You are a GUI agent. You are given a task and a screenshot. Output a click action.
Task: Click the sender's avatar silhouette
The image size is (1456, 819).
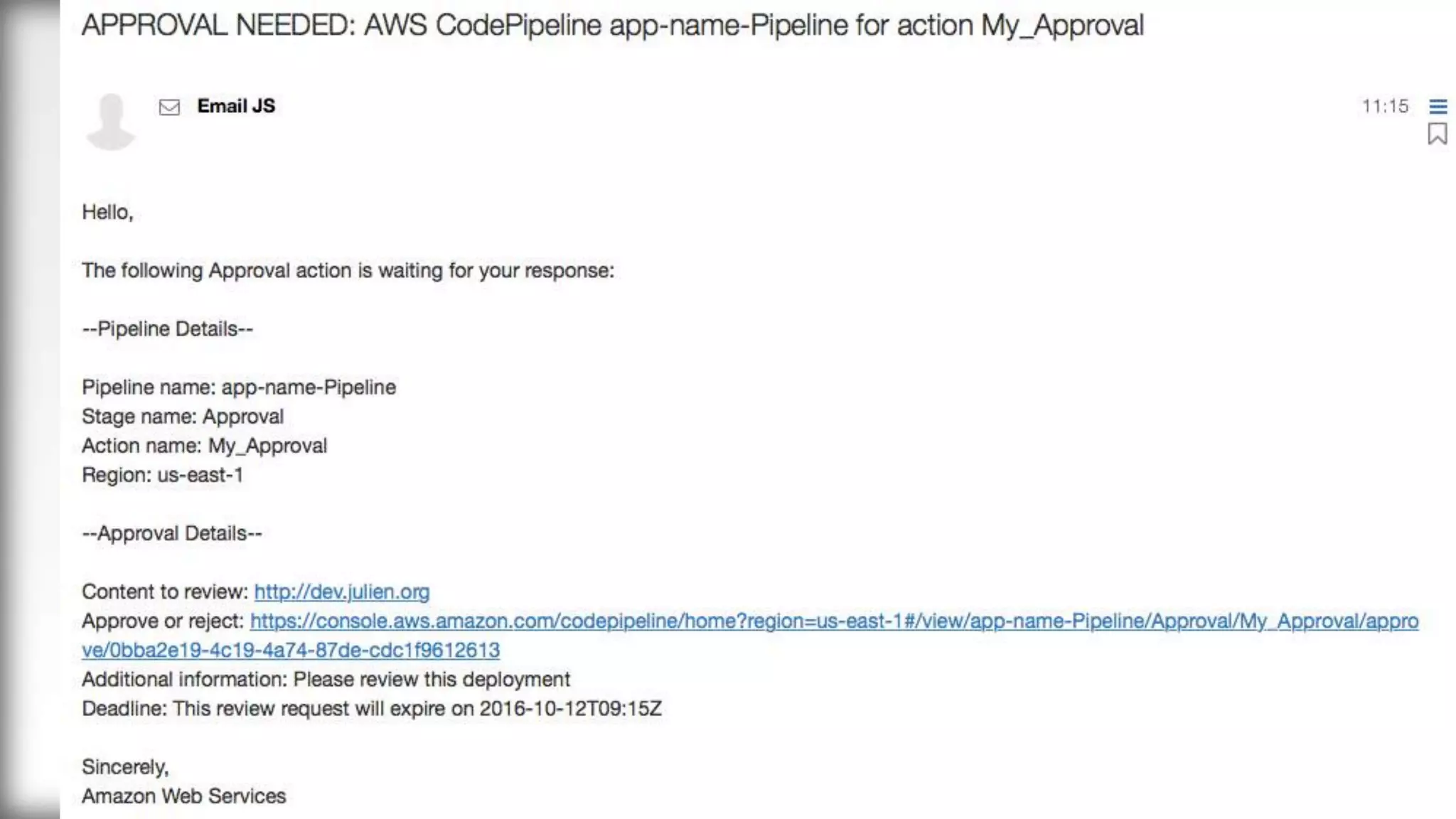(x=110, y=122)
